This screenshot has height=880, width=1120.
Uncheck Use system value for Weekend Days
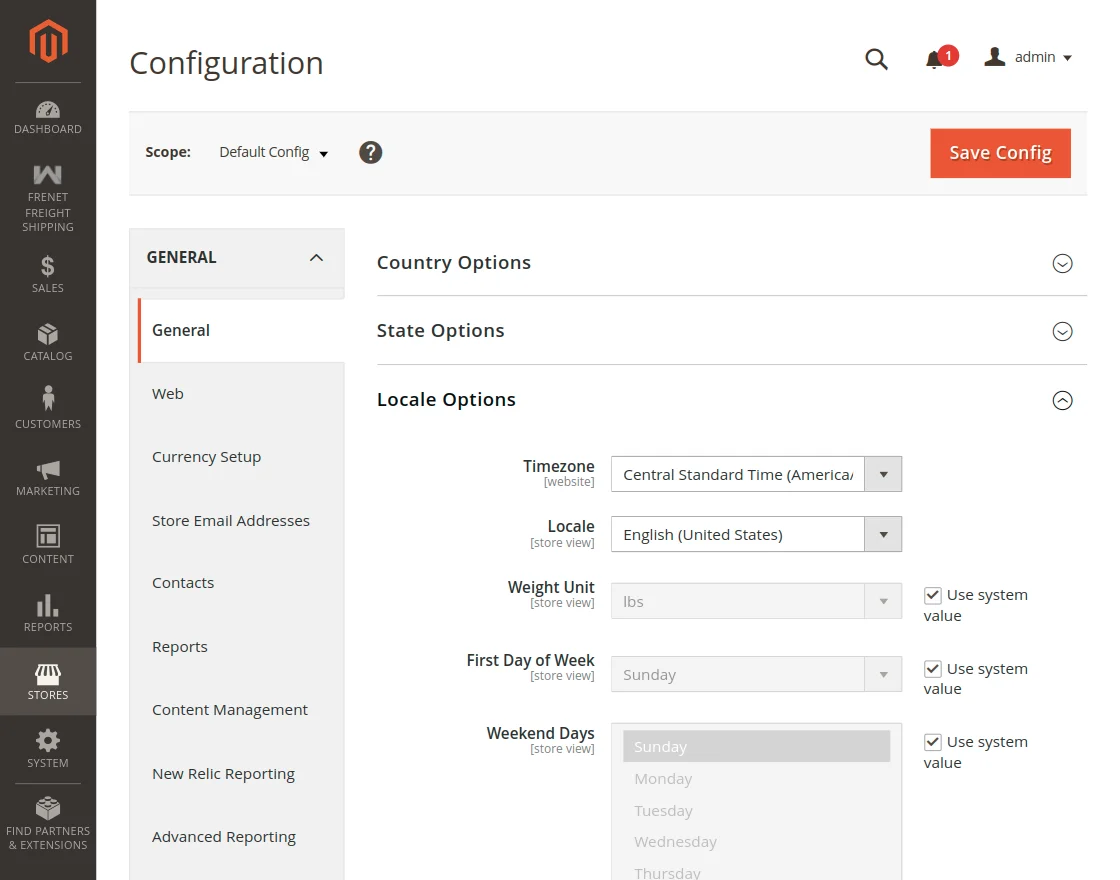(x=932, y=741)
